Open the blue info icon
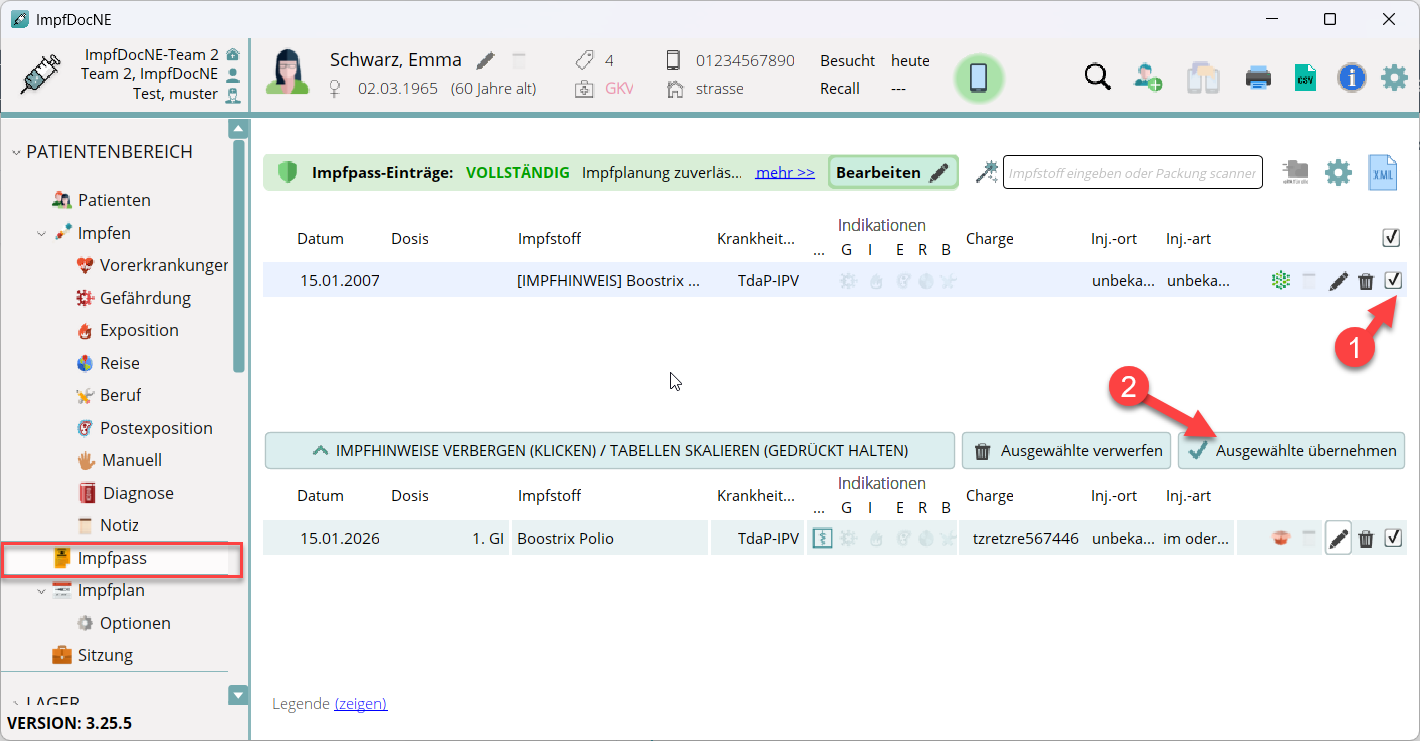The height and width of the screenshot is (741, 1420). tap(1351, 77)
